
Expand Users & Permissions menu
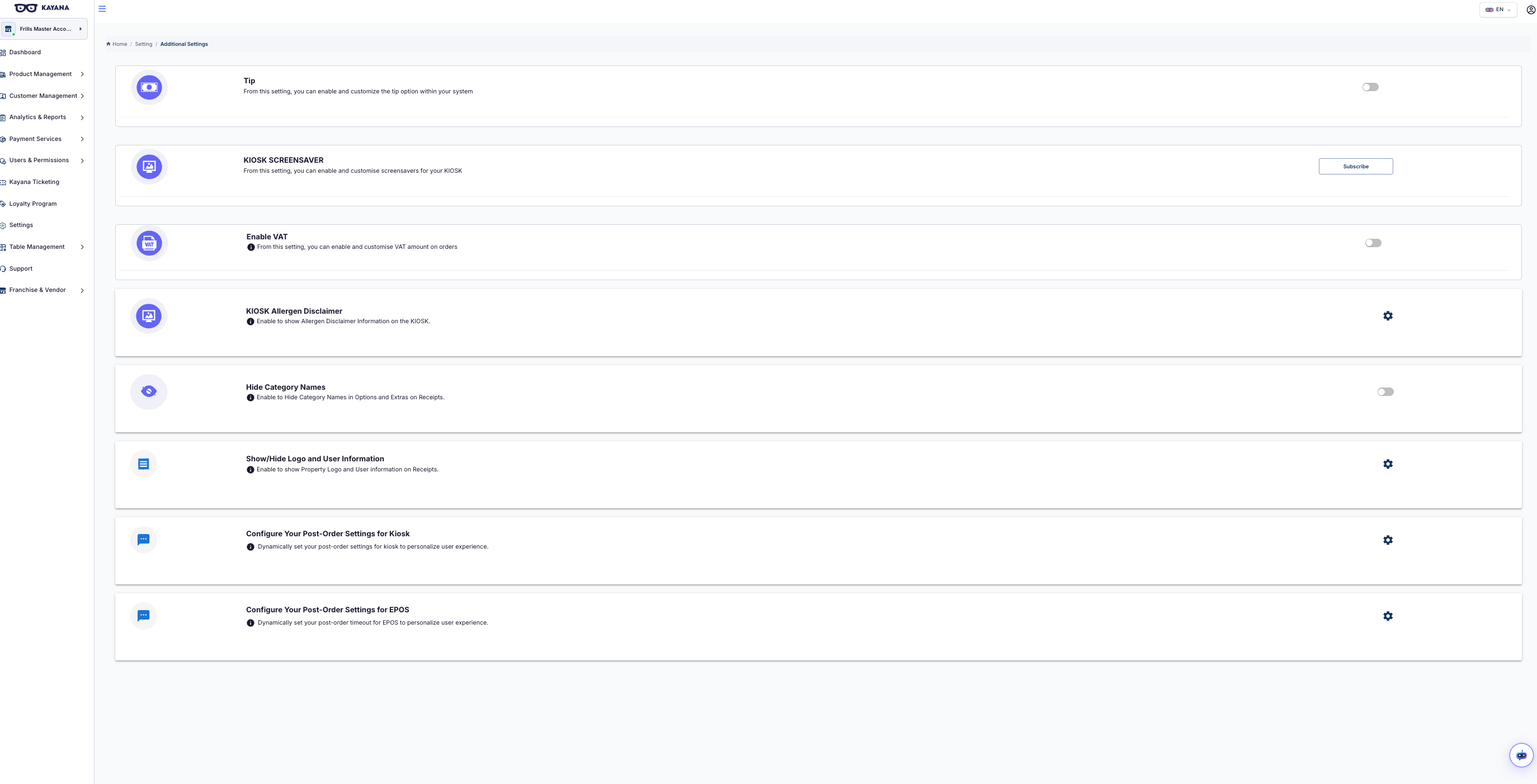pyautogui.click(x=43, y=160)
